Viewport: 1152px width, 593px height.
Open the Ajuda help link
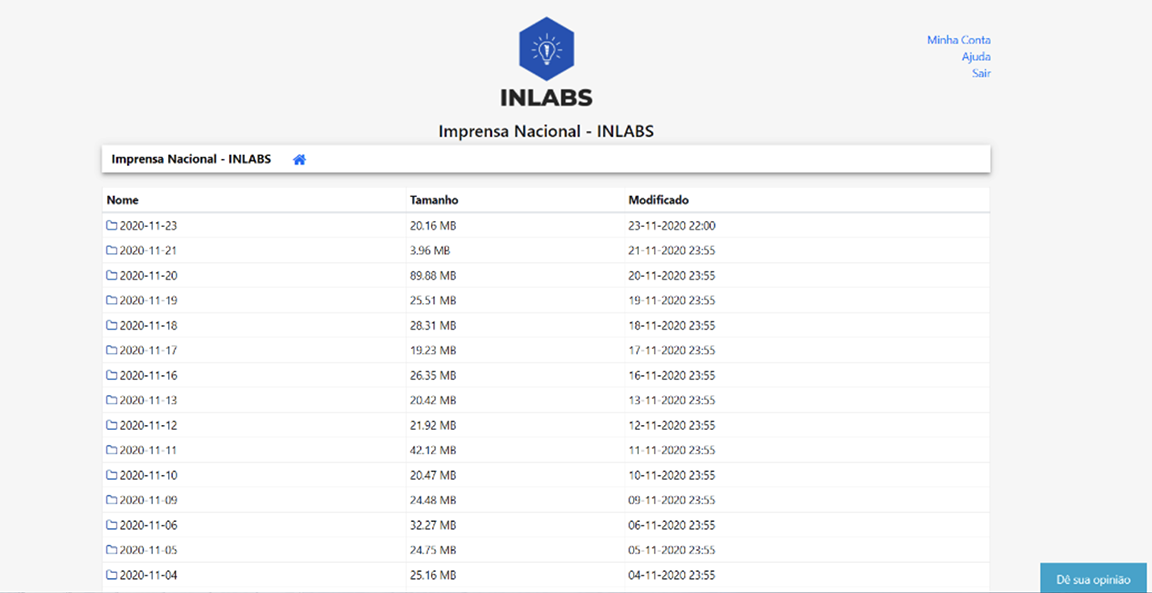(x=976, y=57)
